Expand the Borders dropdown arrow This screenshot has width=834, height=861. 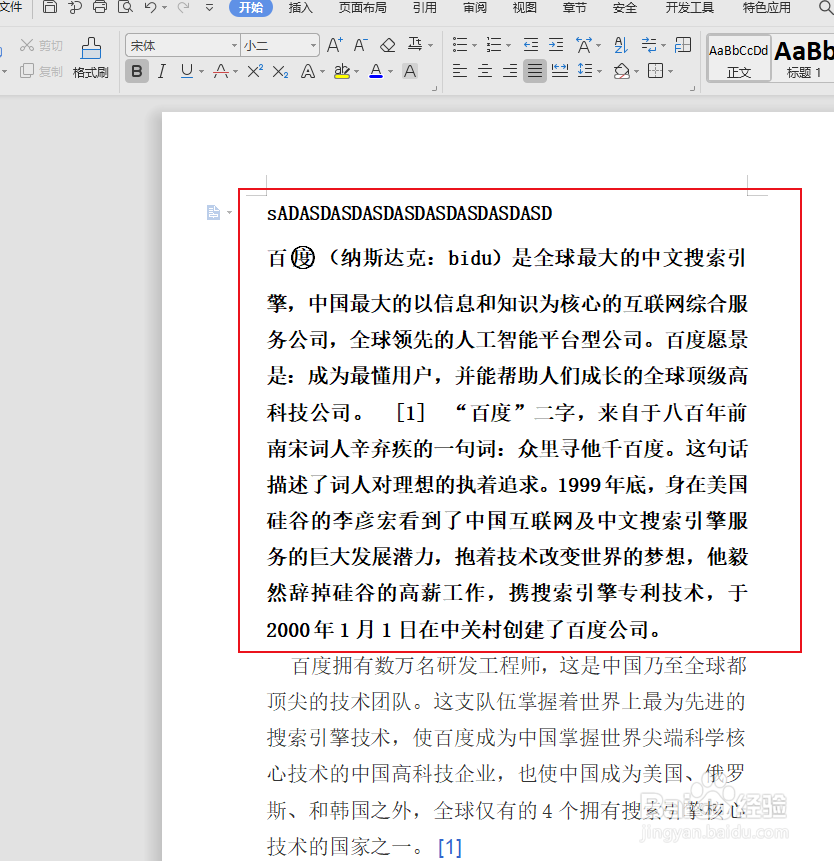click(671, 71)
